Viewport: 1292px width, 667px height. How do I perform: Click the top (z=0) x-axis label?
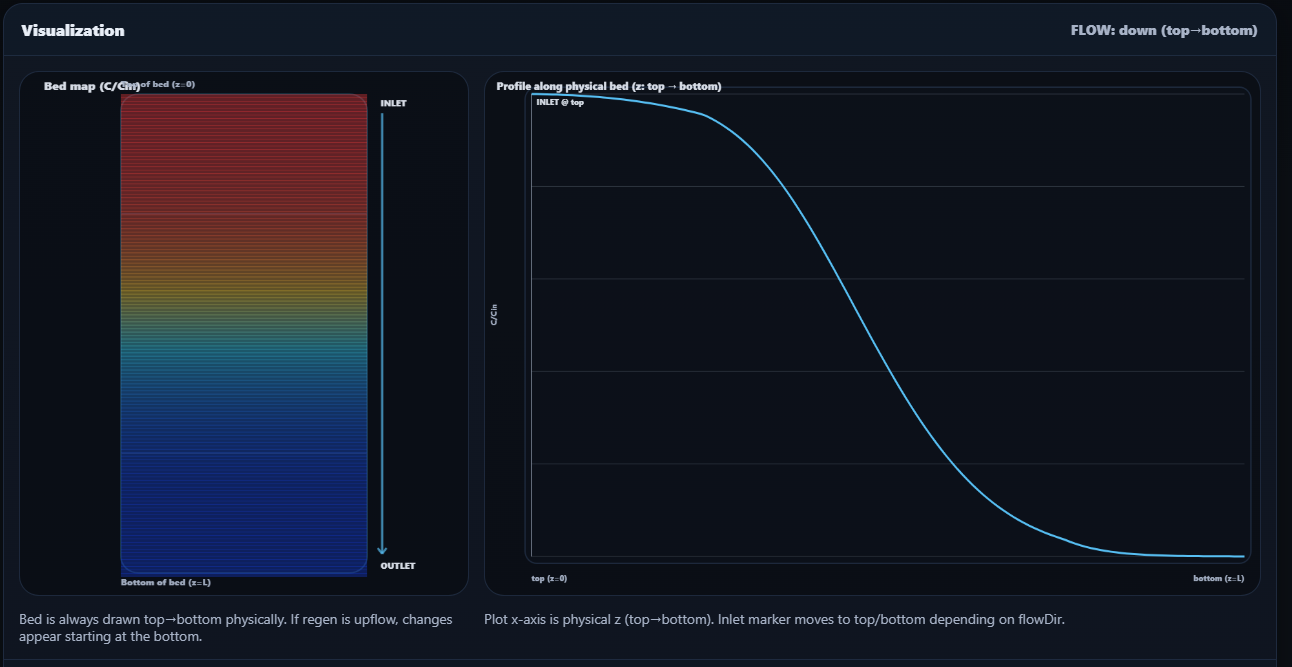click(549, 578)
